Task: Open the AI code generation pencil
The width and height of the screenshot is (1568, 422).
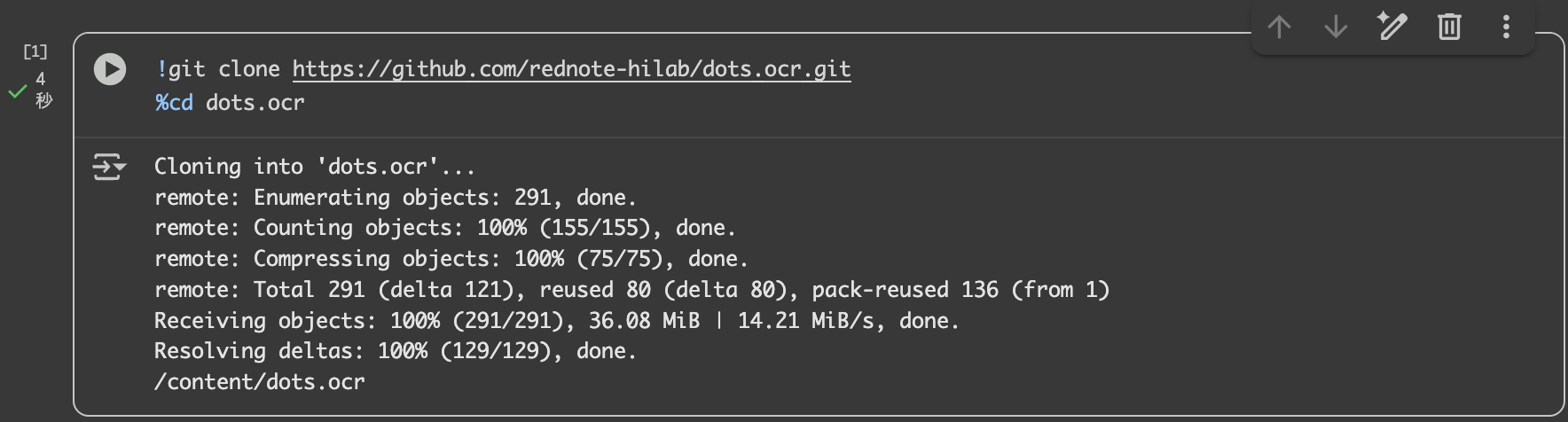Action: [1392, 27]
